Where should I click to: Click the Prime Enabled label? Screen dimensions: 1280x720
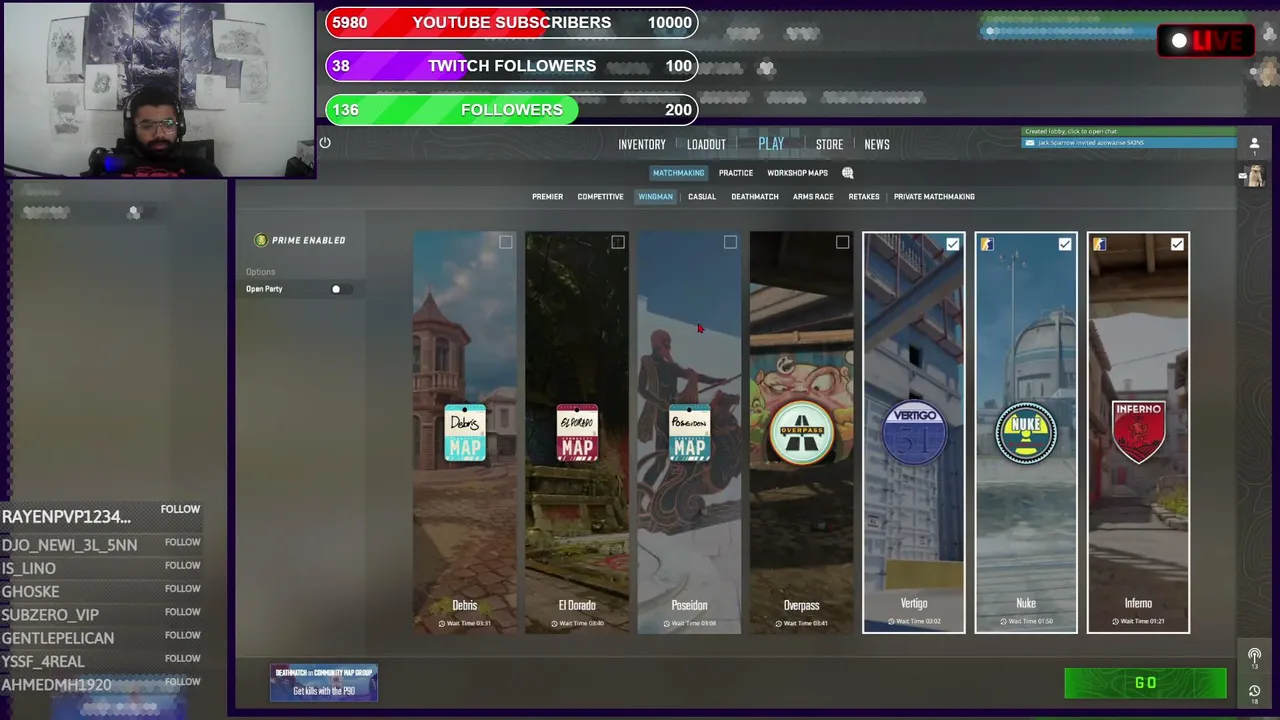(308, 240)
